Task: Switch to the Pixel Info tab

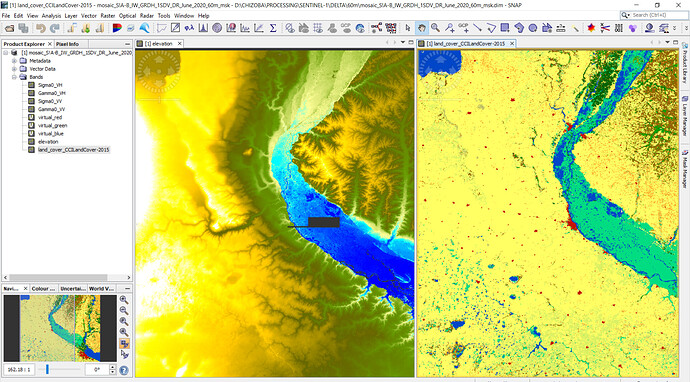Action: [x=67, y=44]
